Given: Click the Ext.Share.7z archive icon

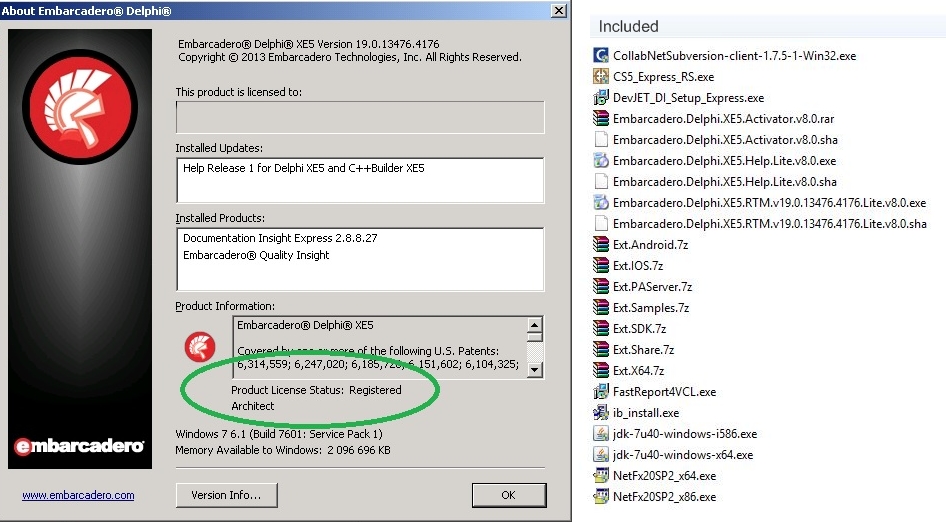Looking at the screenshot, I should pyautogui.click(x=601, y=350).
